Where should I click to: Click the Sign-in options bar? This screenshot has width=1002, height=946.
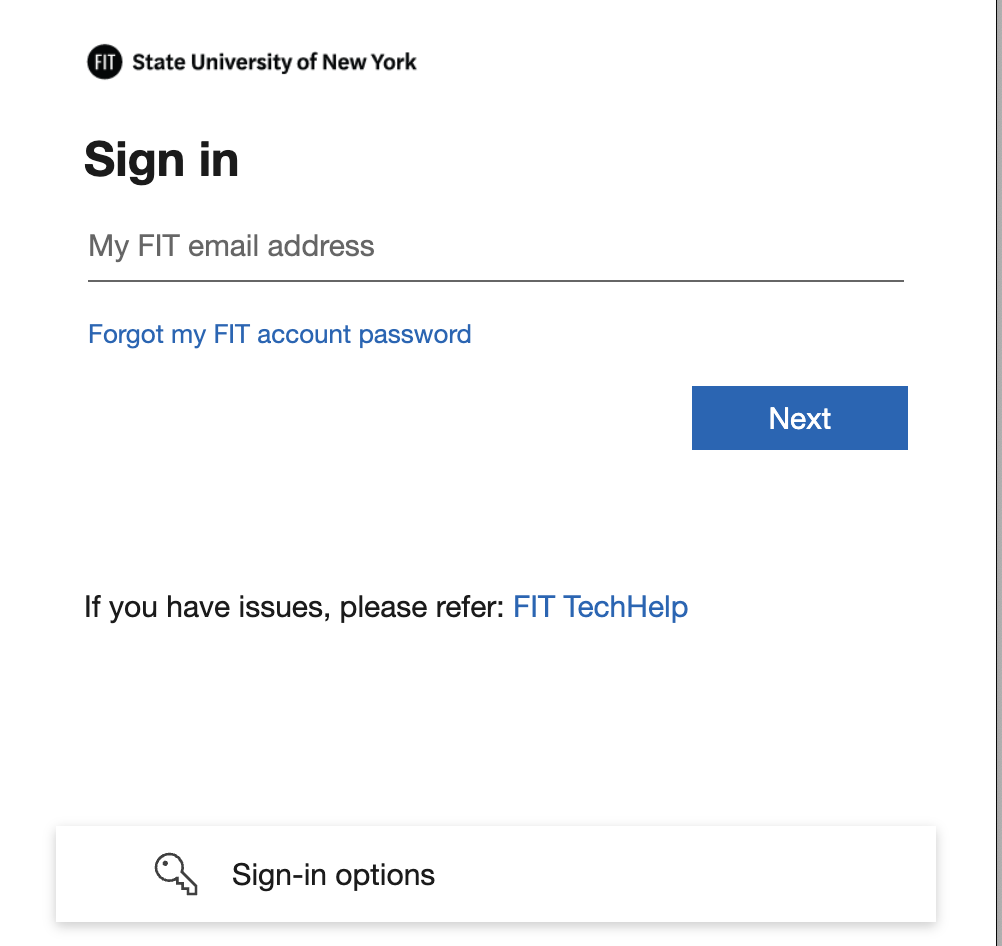point(496,873)
